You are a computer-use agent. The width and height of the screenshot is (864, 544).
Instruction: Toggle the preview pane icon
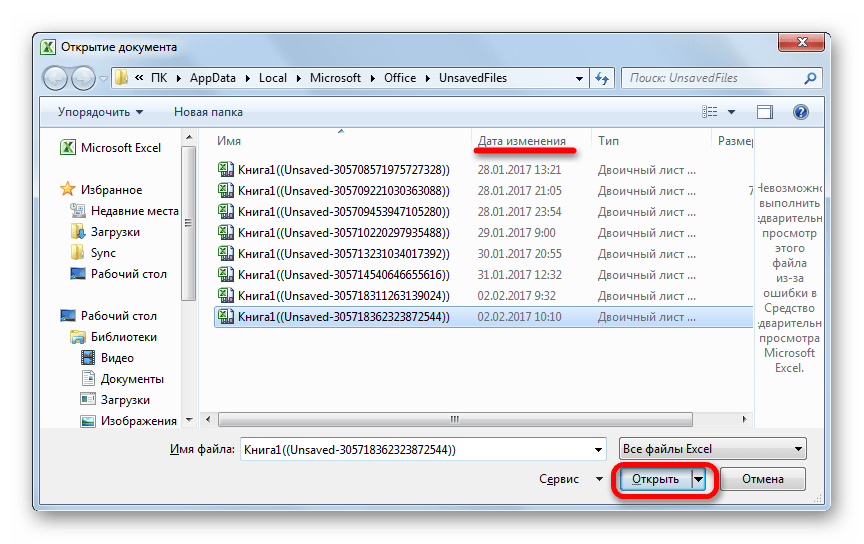(x=765, y=112)
